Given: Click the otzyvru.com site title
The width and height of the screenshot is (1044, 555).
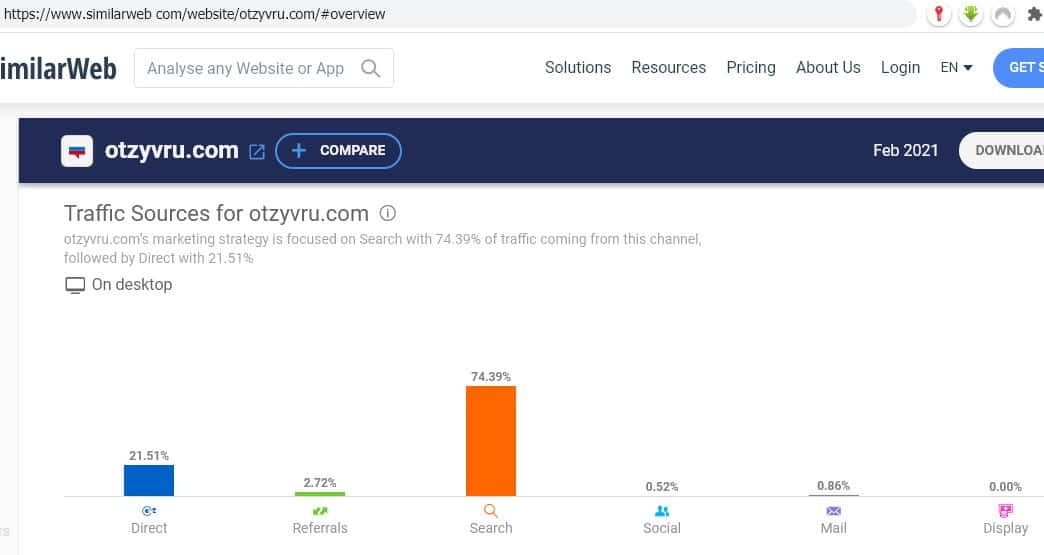Looking at the screenshot, I should [172, 150].
